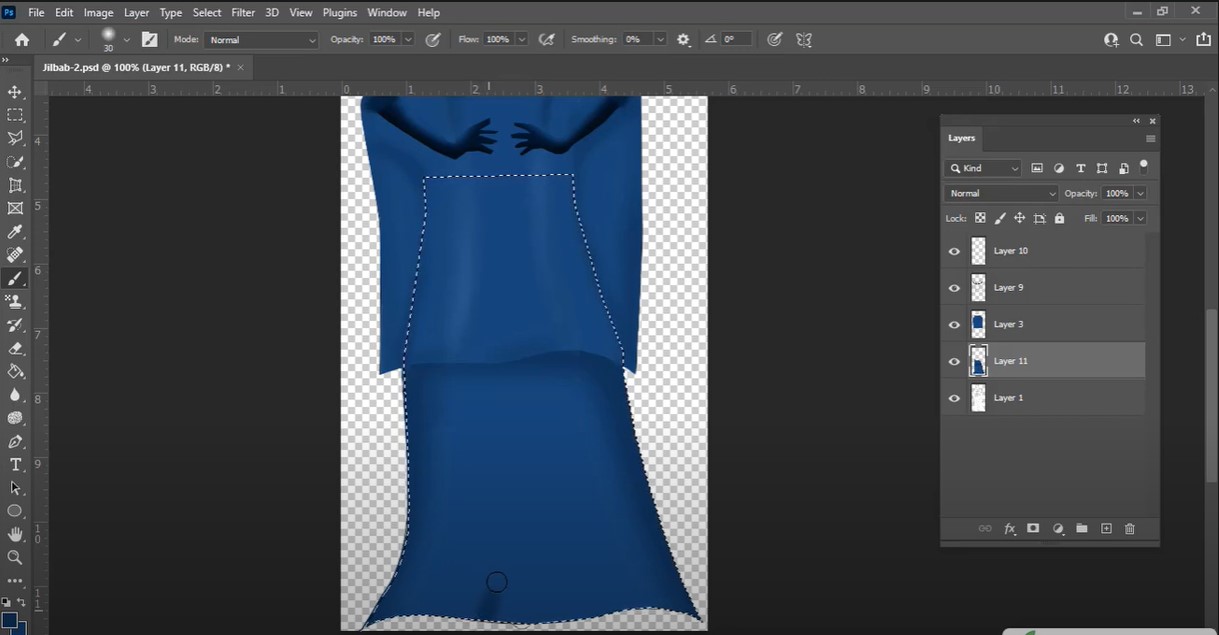Select the Rectangular Marquee tool
Image resolution: width=1219 pixels, height=635 pixels.
point(15,115)
